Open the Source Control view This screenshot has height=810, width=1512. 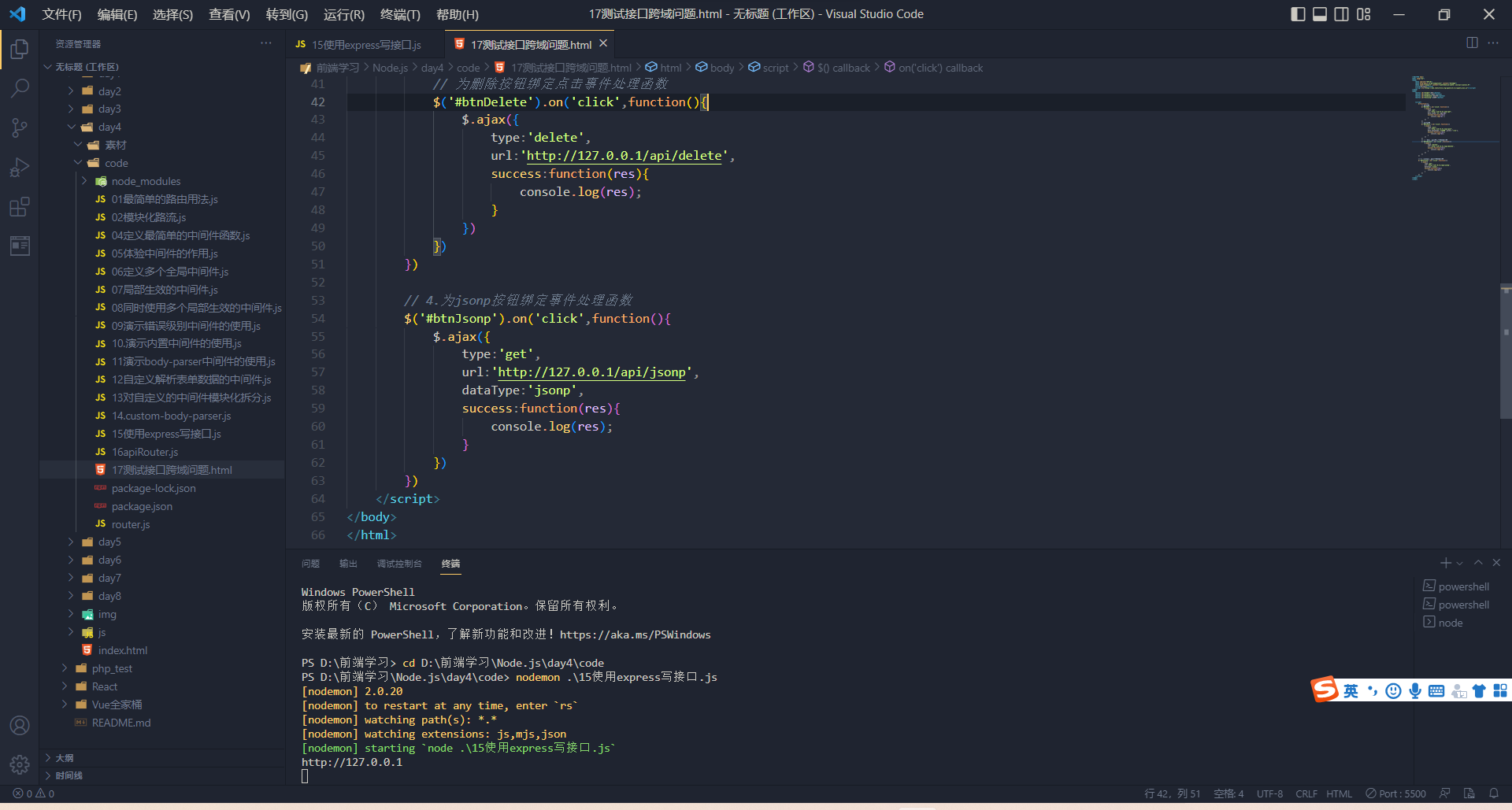pos(20,128)
